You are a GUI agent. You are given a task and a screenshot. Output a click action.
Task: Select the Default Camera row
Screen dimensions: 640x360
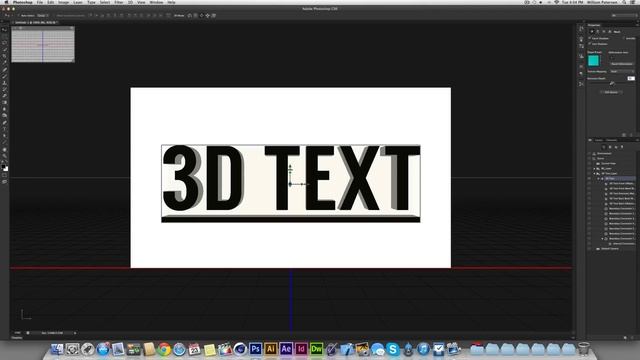[x=611, y=249]
